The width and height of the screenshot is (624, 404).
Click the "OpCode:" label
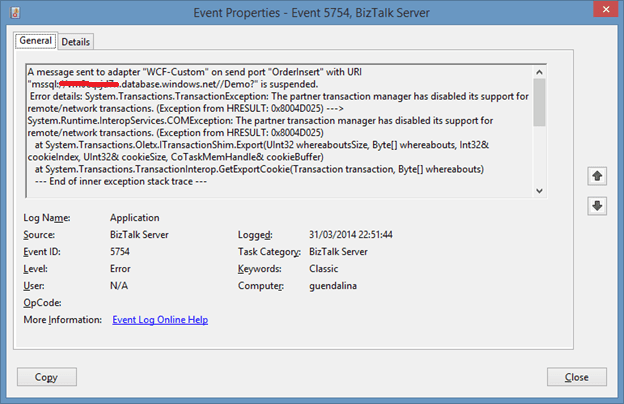pyautogui.click(x=42, y=303)
